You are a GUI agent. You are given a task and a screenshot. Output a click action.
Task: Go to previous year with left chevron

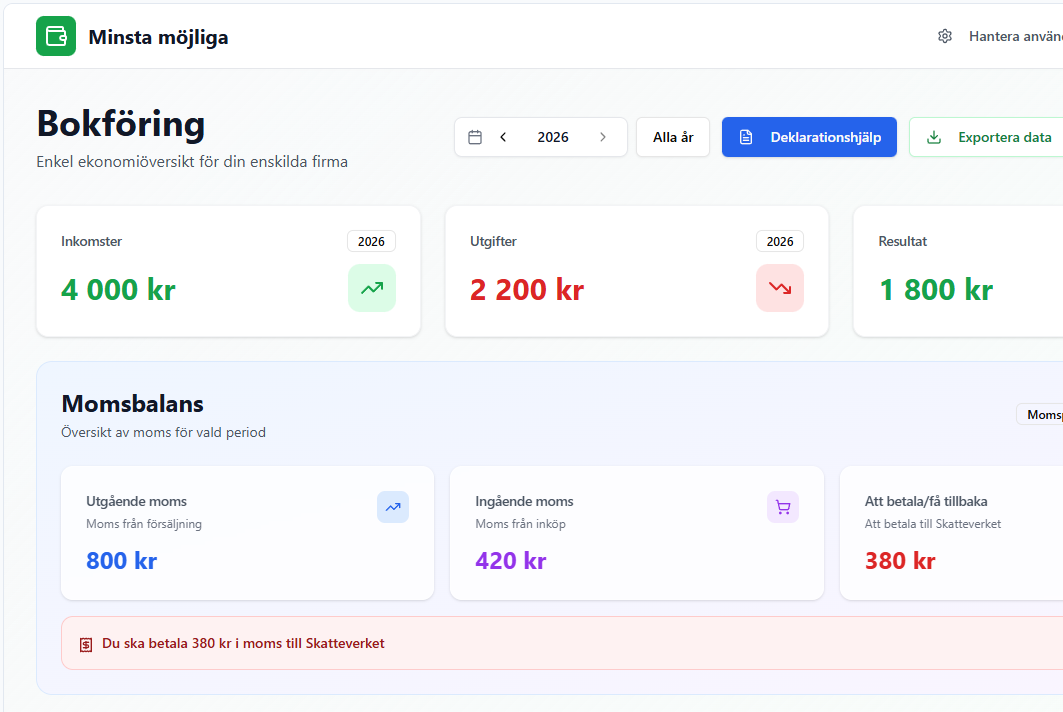pyautogui.click(x=503, y=138)
